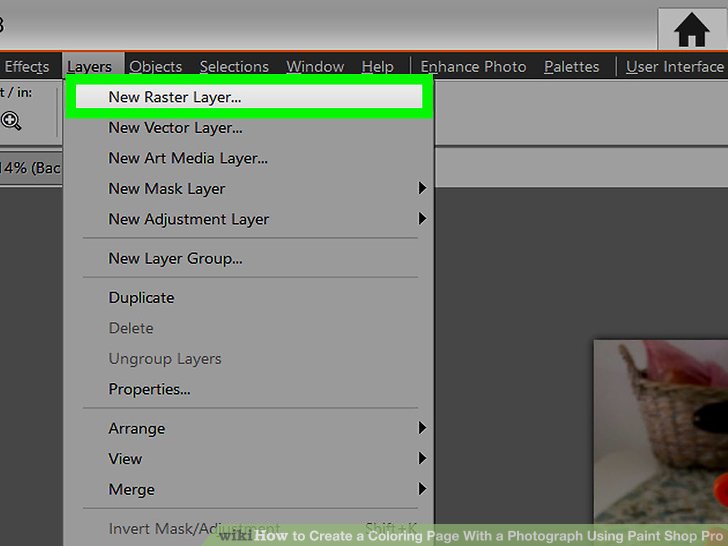The height and width of the screenshot is (546, 728).
Task: Open the Window menu
Action: [x=315, y=67]
